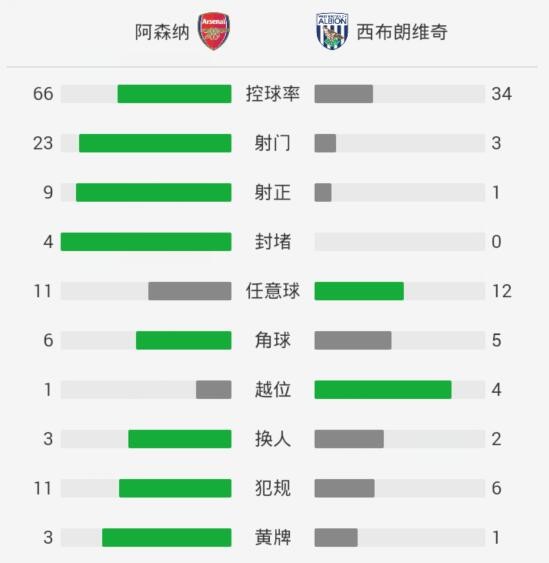Select the 射正 stat label

pos(273,192)
